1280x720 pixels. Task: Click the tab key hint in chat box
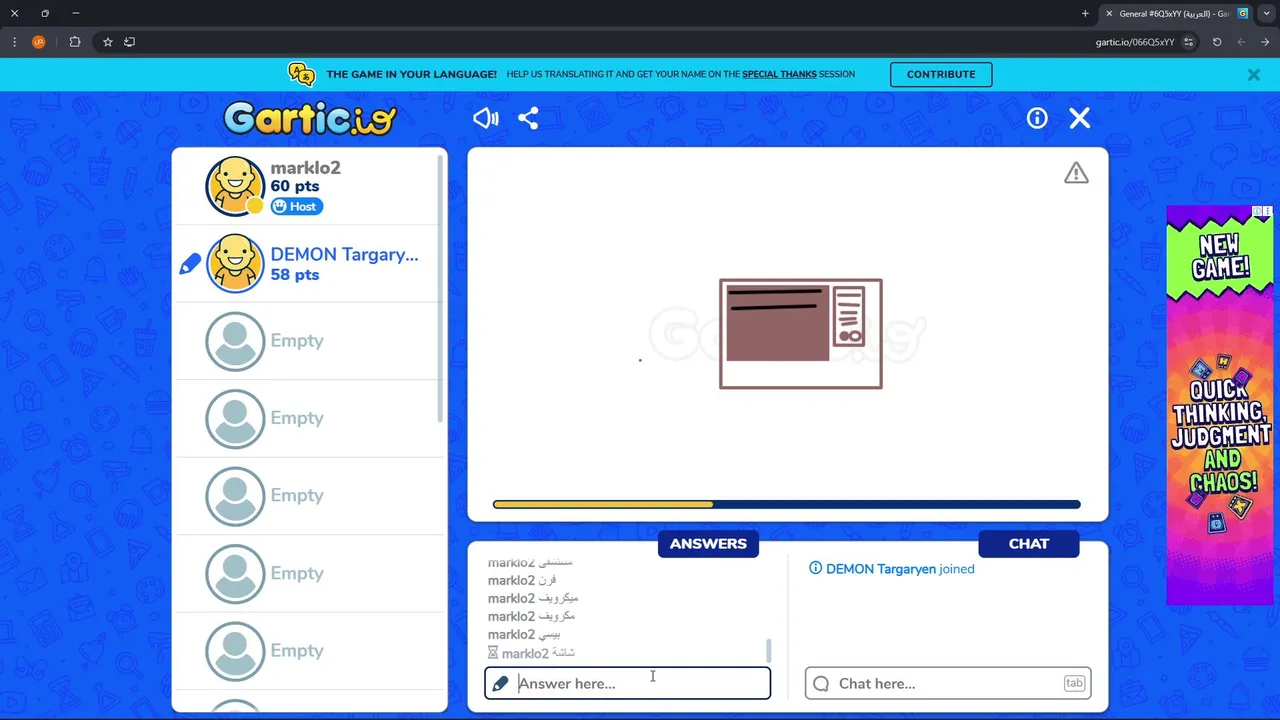tap(1074, 683)
